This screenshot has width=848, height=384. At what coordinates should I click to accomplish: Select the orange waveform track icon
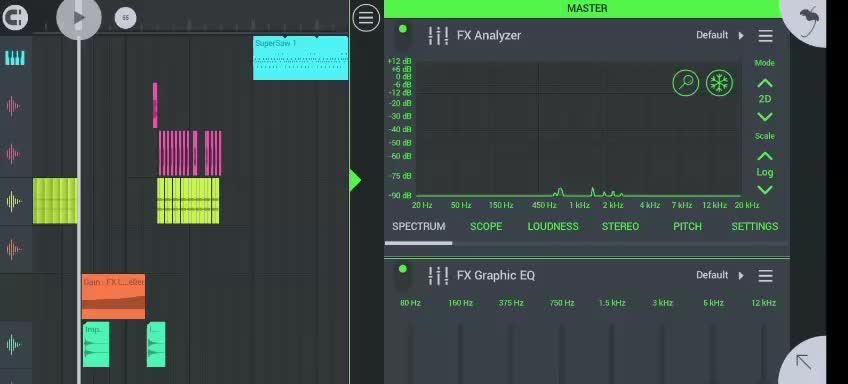(14, 249)
